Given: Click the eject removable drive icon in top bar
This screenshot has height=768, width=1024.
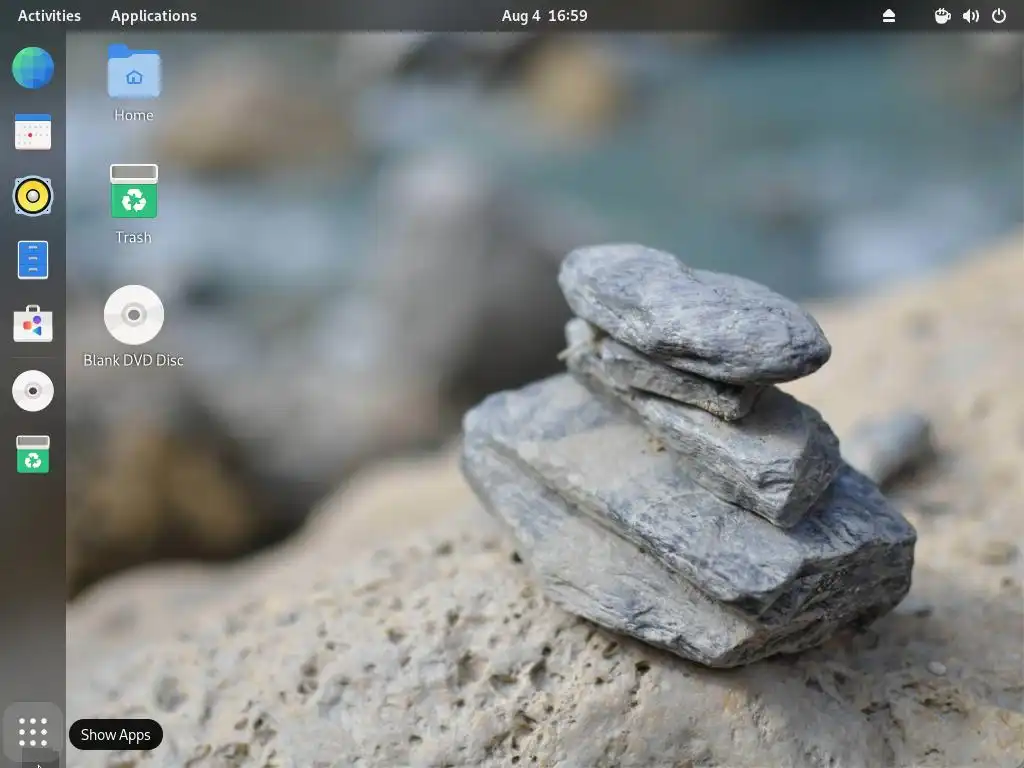Looking at the screenshot, I should (x=889, y=16).
